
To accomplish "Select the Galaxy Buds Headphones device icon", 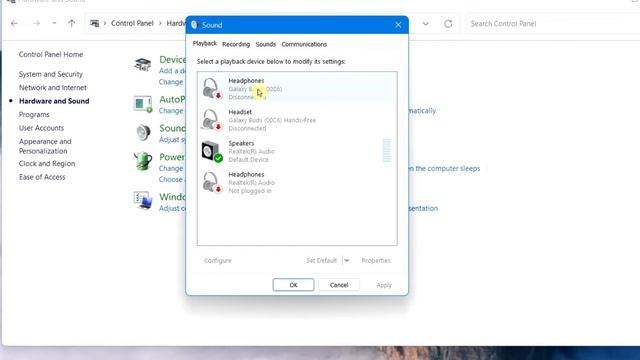I will pyautogui.click(x=212, y=89).
